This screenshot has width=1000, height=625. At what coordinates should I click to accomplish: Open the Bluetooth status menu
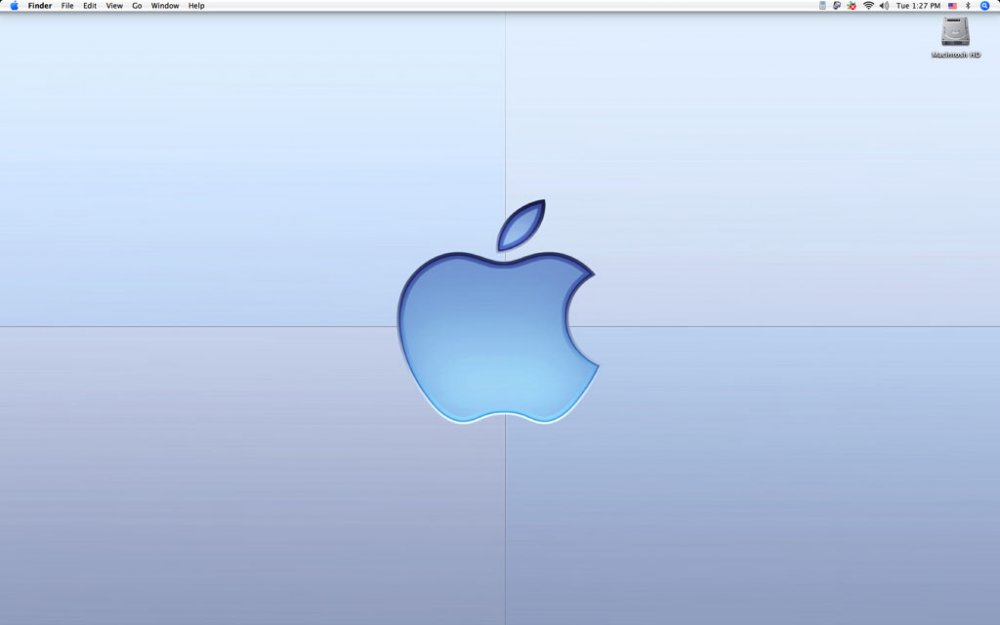(968, 6)
